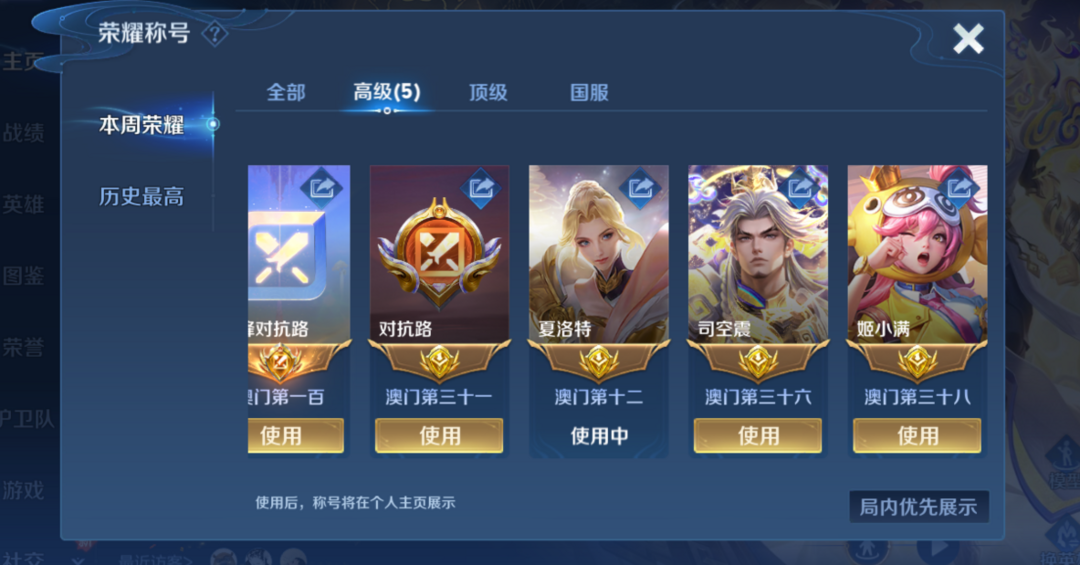
Task: Use the 司空震 澳门第三十六 title
Action: pos(758,435)
